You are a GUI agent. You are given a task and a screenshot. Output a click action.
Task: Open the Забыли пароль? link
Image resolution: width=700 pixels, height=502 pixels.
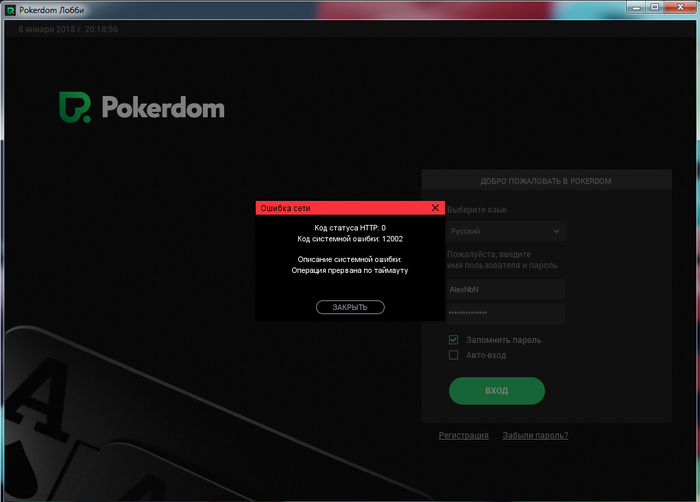pyautogui.click(x=535, y=435)
